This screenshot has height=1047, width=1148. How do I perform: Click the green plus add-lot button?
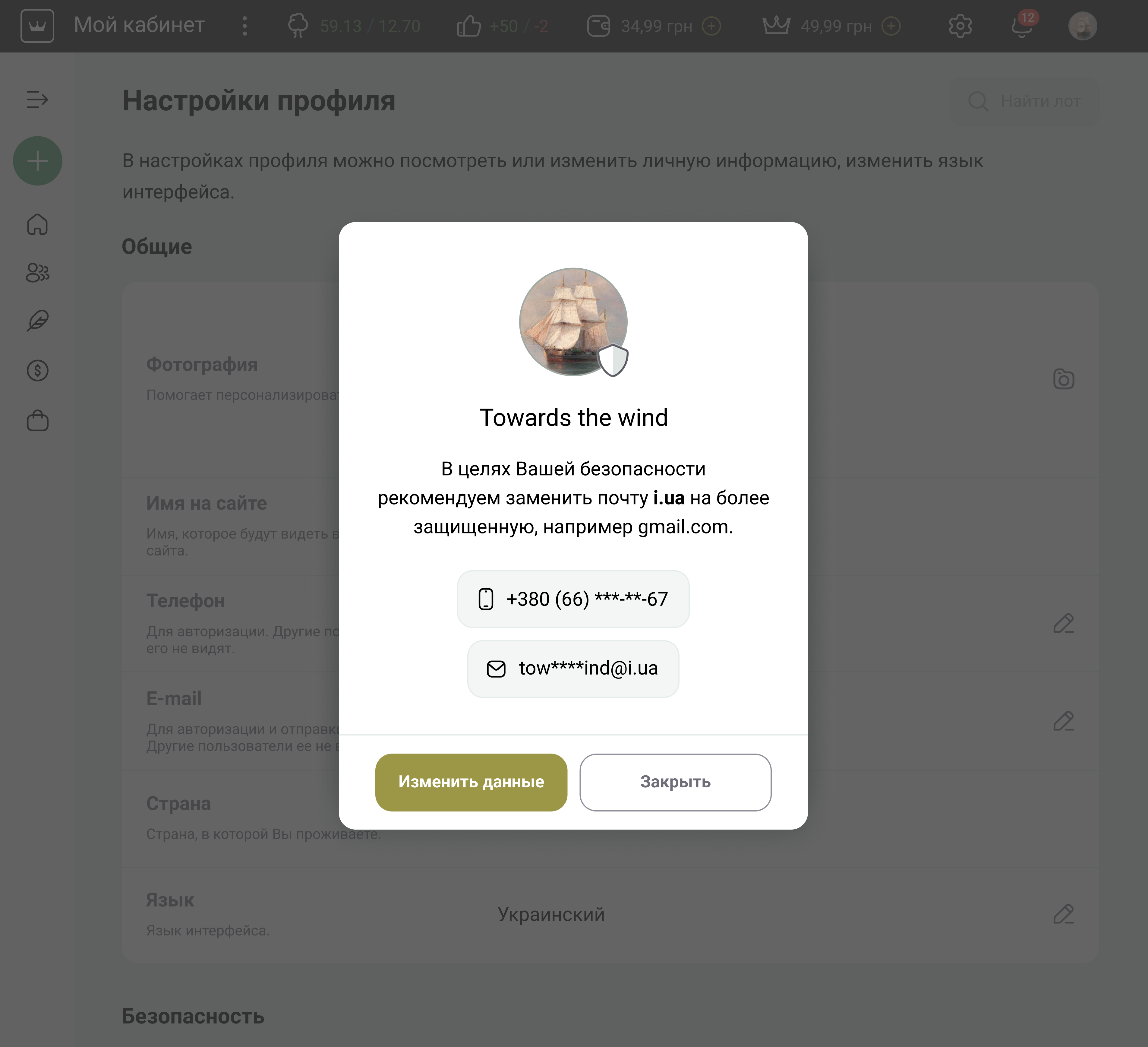click(x=38, y=161)
